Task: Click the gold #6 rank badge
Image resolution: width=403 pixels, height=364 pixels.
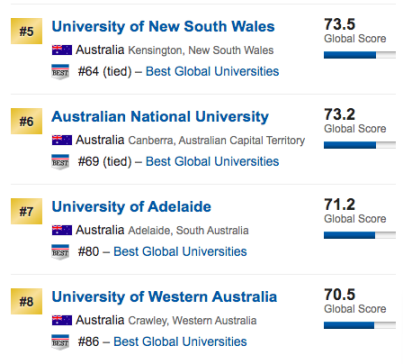Action: point(26,121)
